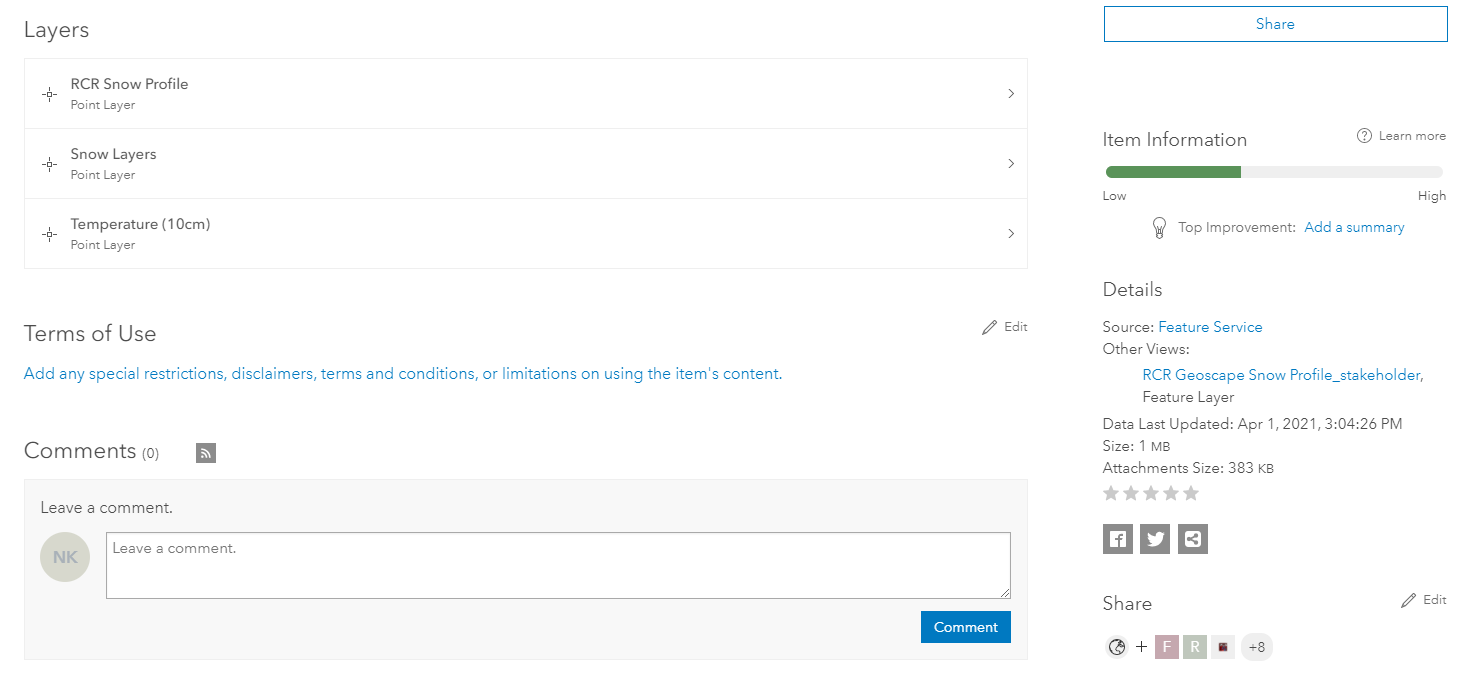Click Add a summary link
This screenshot has height=687, width=1476.
(x=1354, y=227)
